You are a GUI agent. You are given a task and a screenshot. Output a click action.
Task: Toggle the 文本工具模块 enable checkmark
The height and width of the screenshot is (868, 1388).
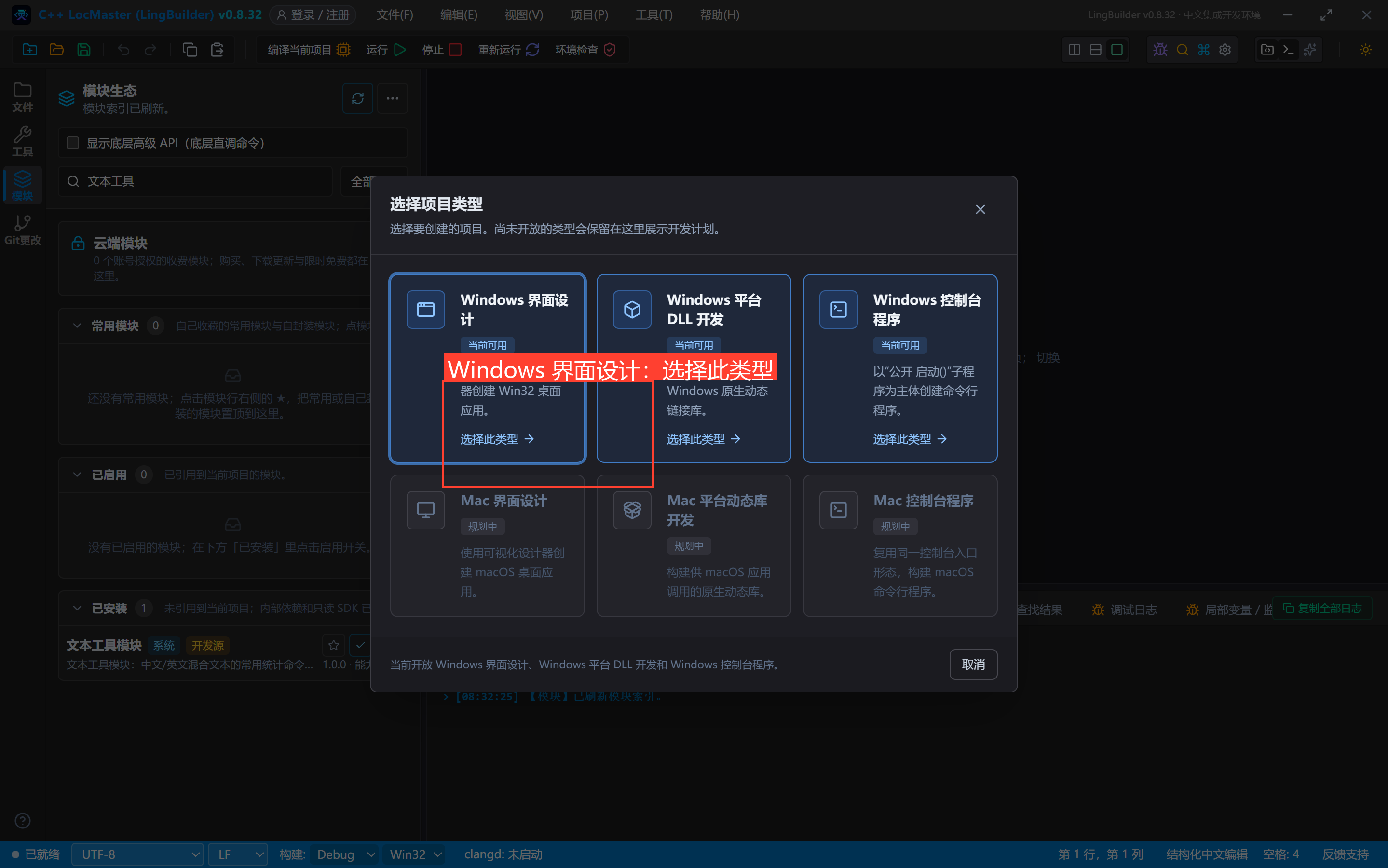coord(360,645)
